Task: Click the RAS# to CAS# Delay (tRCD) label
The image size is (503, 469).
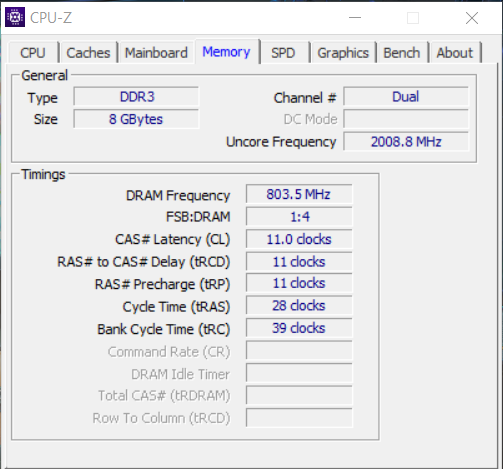Action: [x=144, y=262]
